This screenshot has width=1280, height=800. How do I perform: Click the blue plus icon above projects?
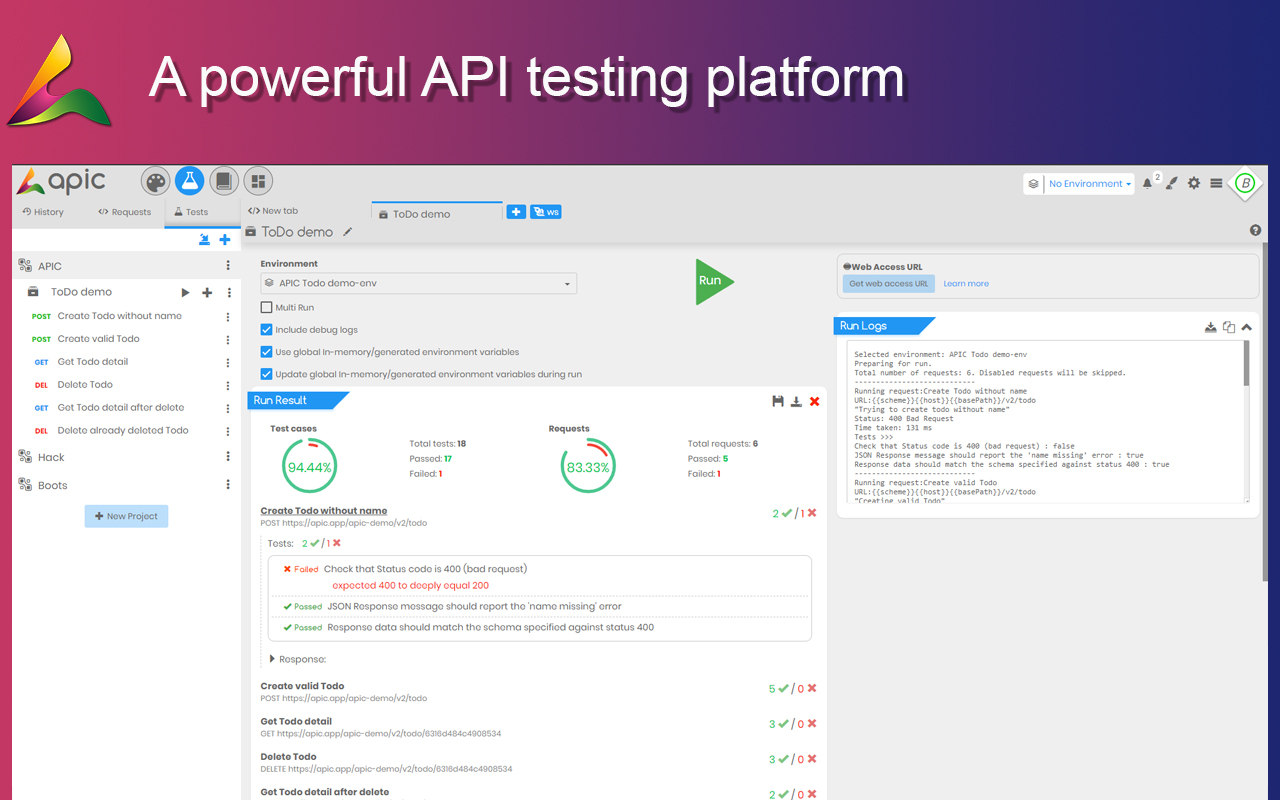pyautogui.click(x=225, y=239)
